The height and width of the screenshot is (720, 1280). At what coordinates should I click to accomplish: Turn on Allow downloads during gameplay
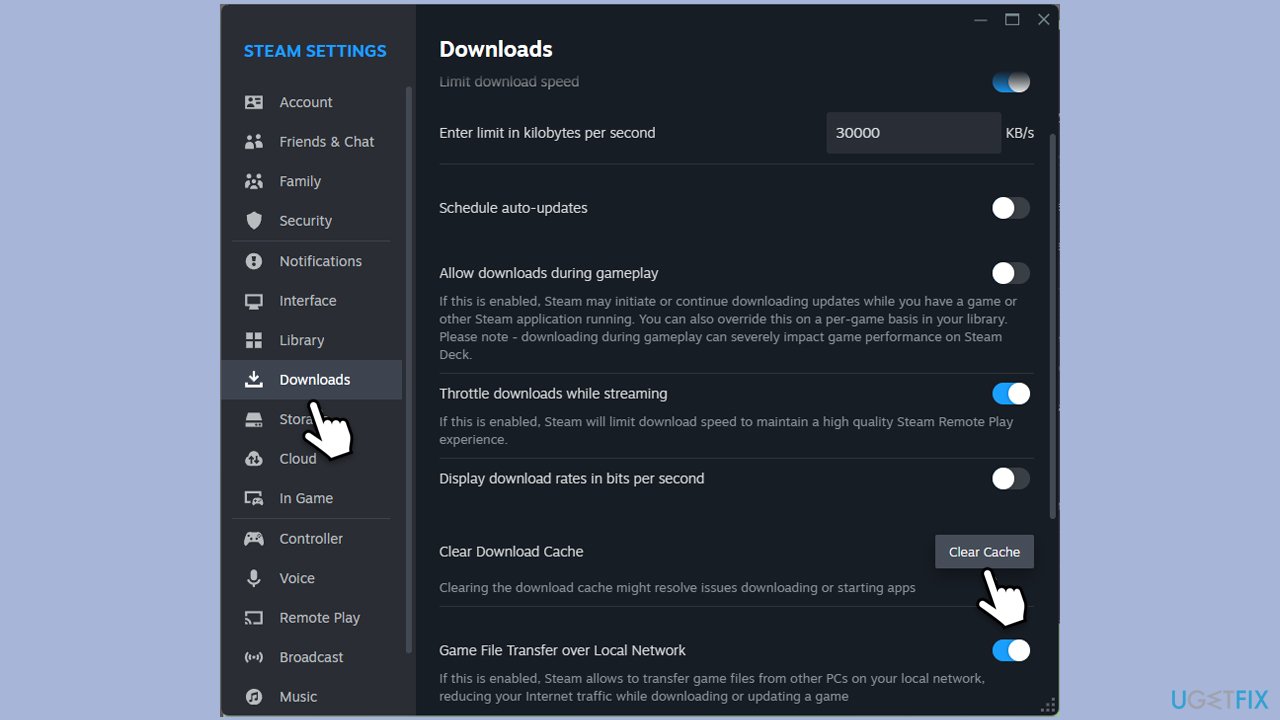(x=1010, y=273)
